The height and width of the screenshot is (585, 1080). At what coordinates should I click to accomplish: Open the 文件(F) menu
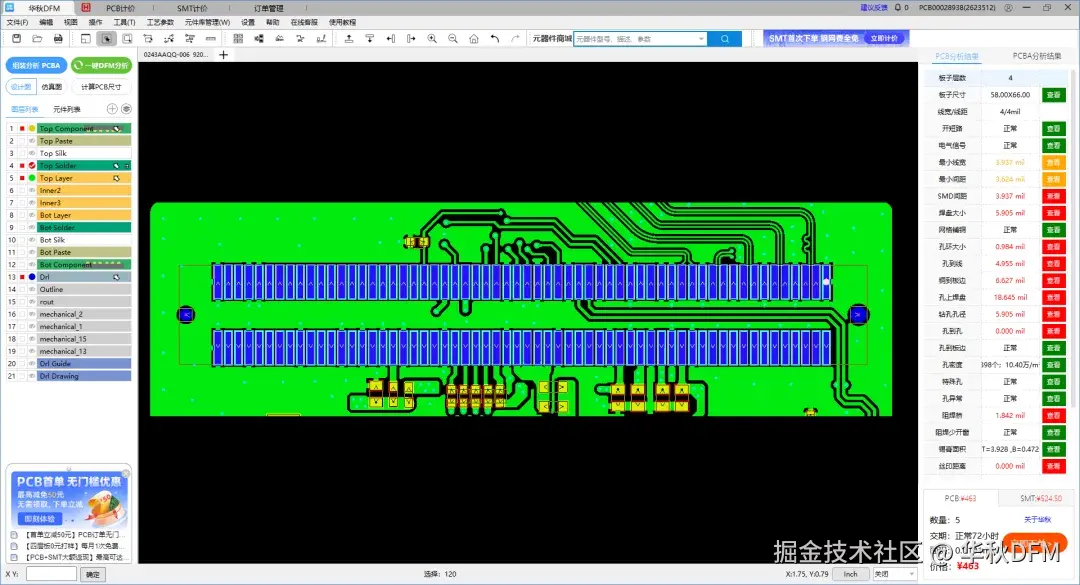pos(17,22)
